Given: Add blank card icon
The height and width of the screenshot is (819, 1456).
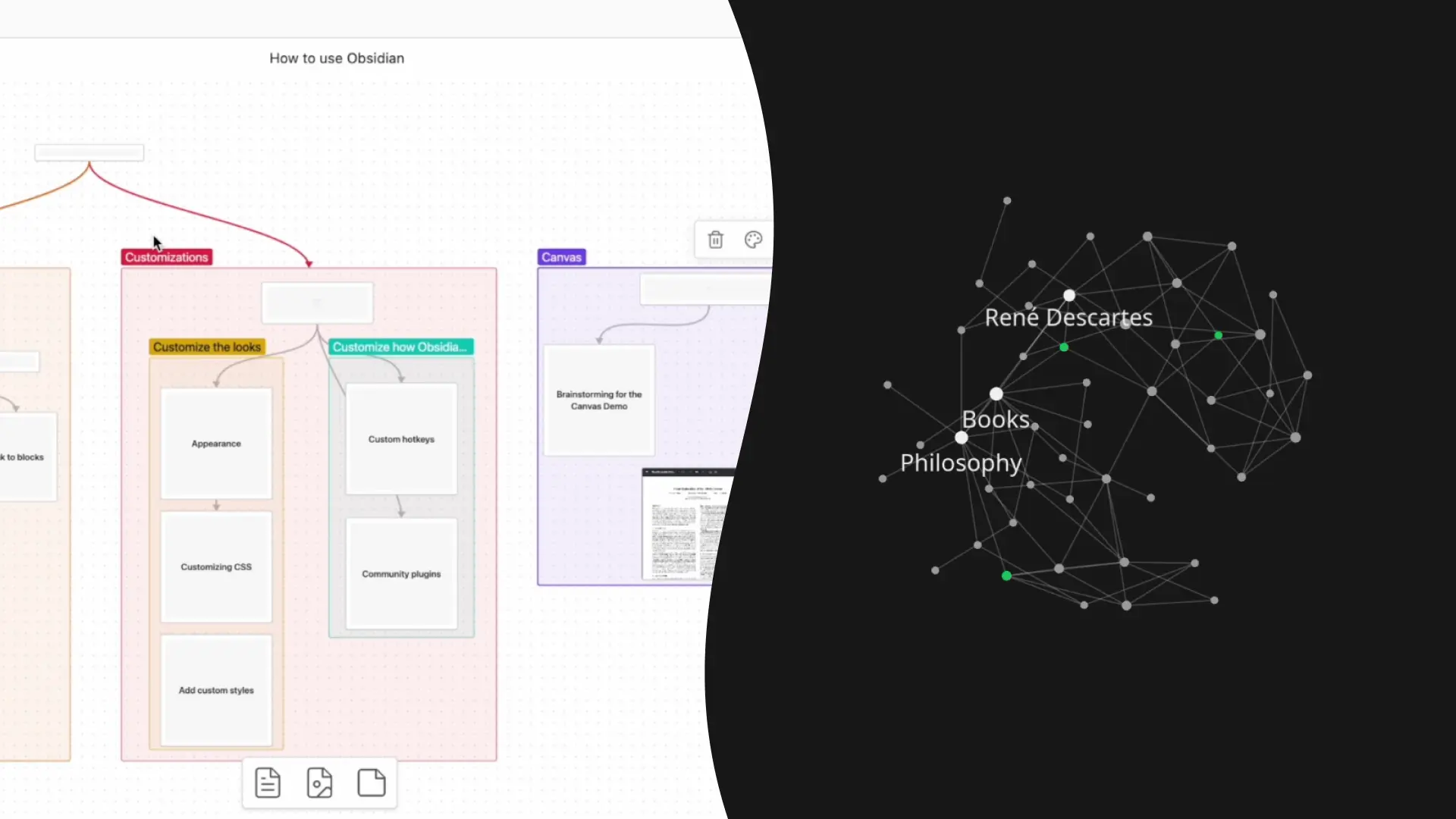Looking at the screenshot, I should coord(371,783).
